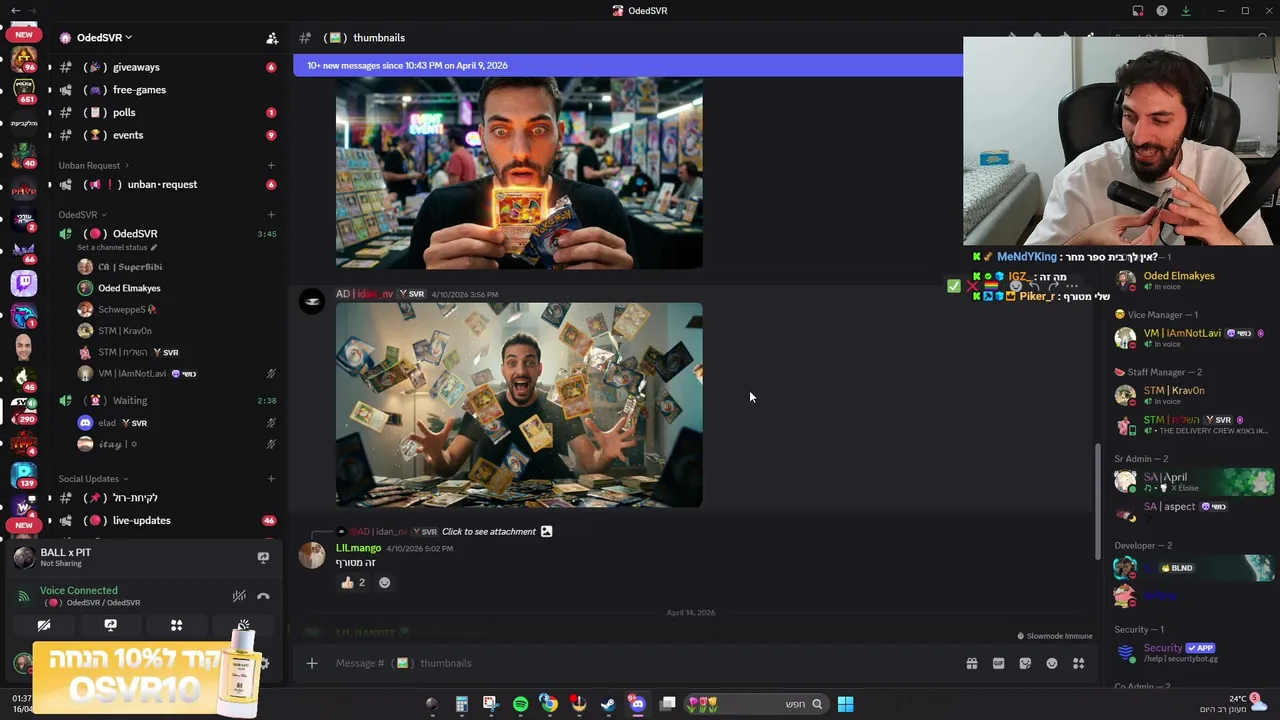Image resolution: width=1280 pixels, height=720 pixels.
Task: Open Chrome from the taskbar
Action: [549, 704]
